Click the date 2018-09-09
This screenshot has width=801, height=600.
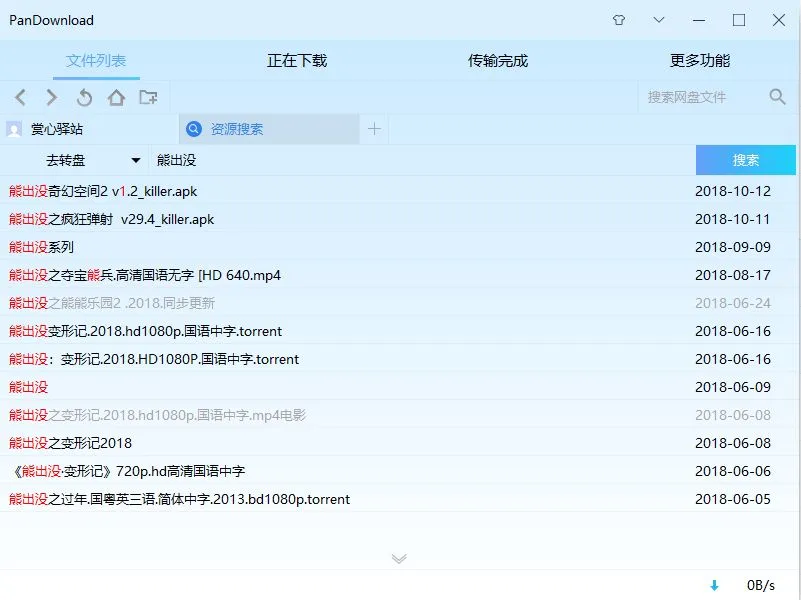[733, 248]
